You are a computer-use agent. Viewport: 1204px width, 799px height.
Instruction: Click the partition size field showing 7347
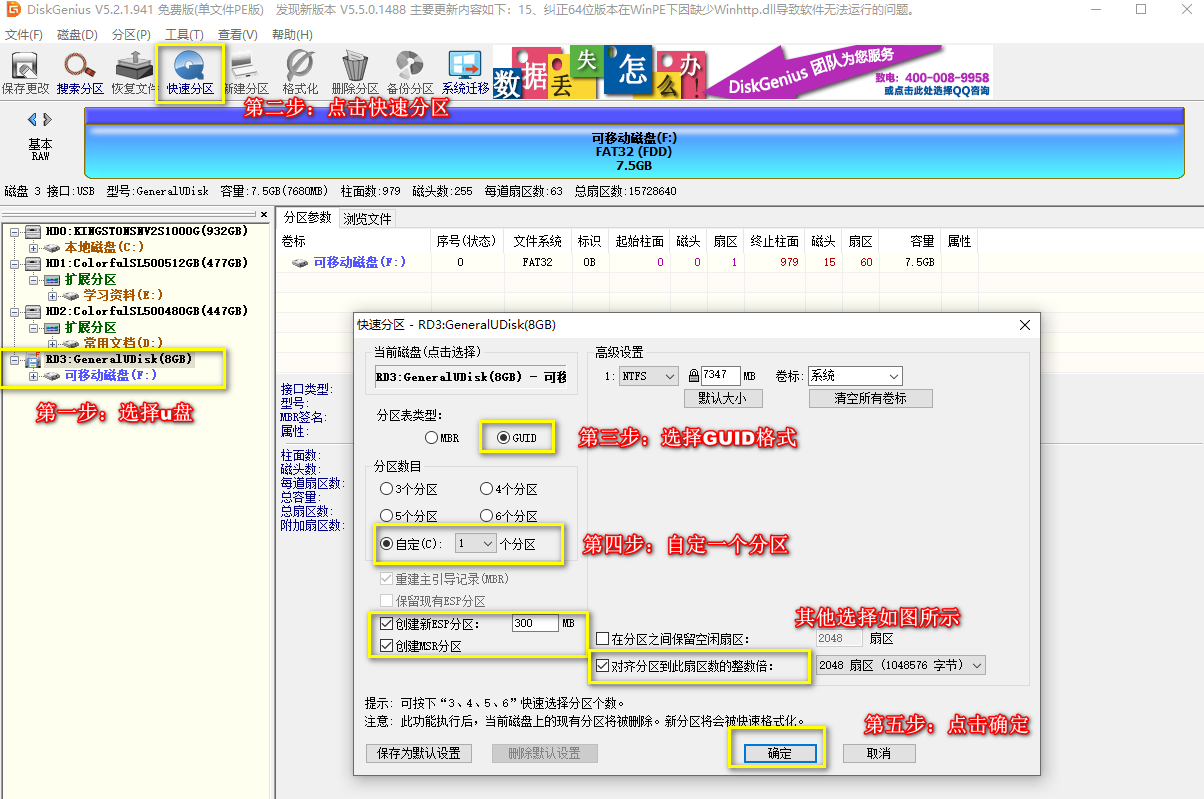720,376
